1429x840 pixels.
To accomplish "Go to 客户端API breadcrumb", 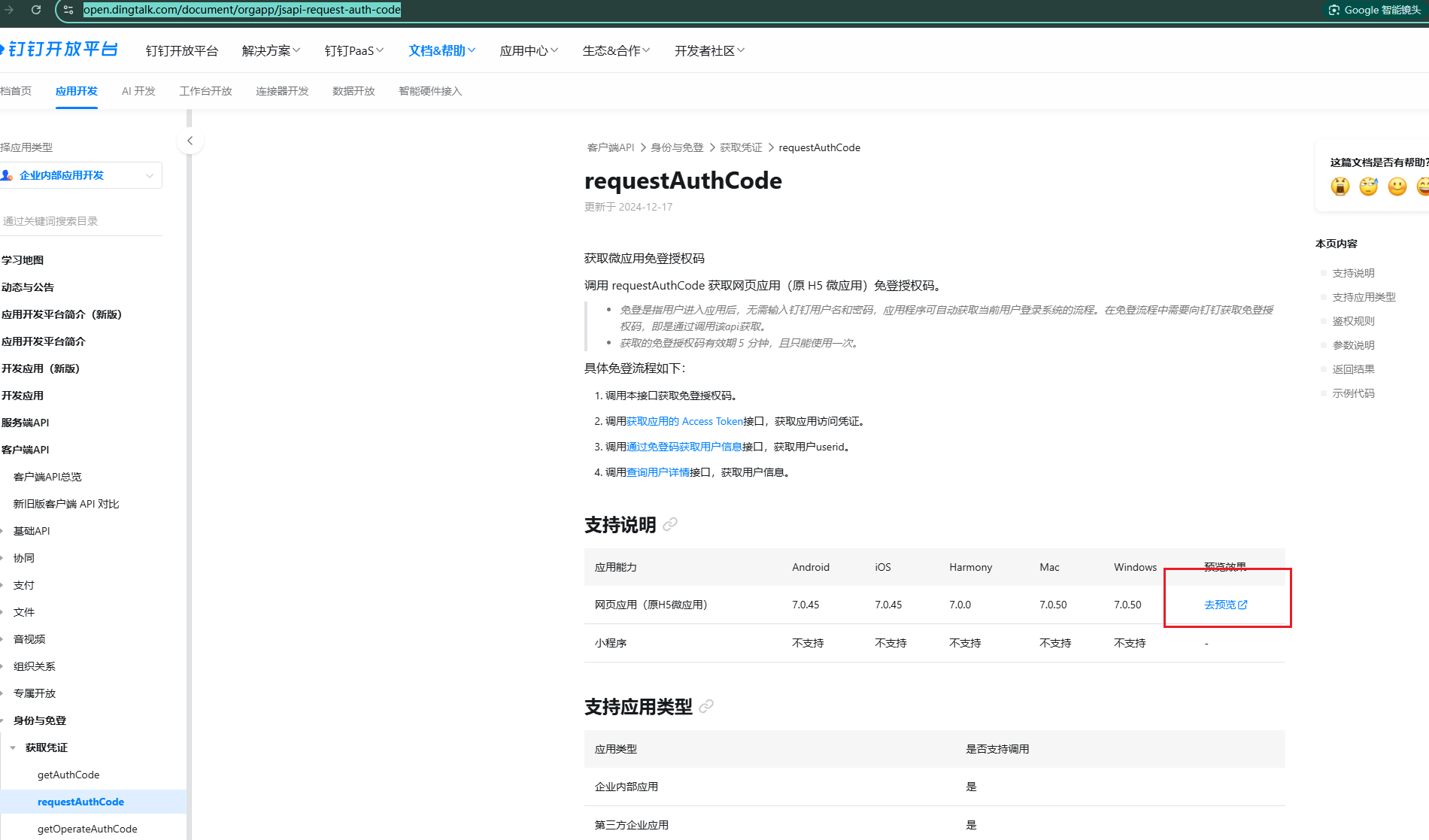I will coord(611,147).
